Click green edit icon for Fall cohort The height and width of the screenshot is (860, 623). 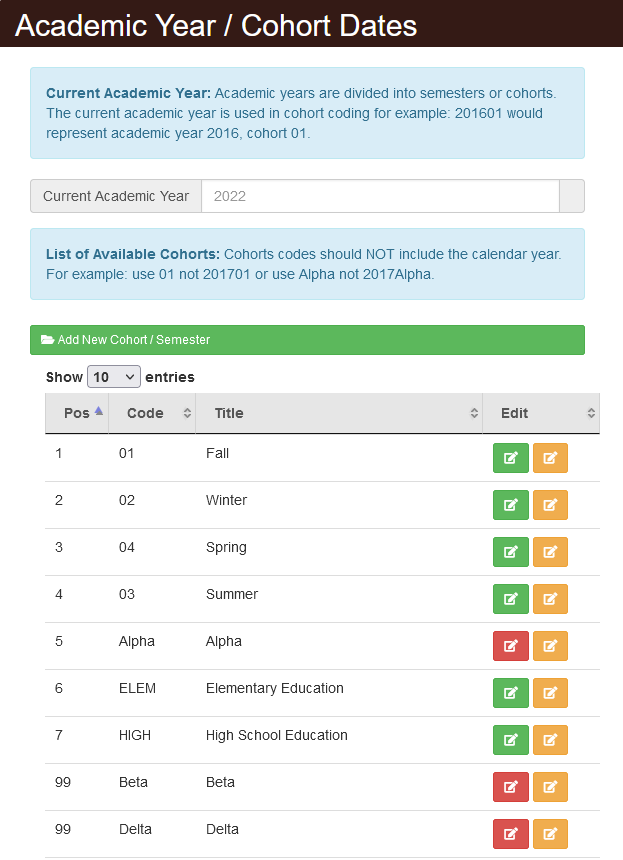(511, 458)
